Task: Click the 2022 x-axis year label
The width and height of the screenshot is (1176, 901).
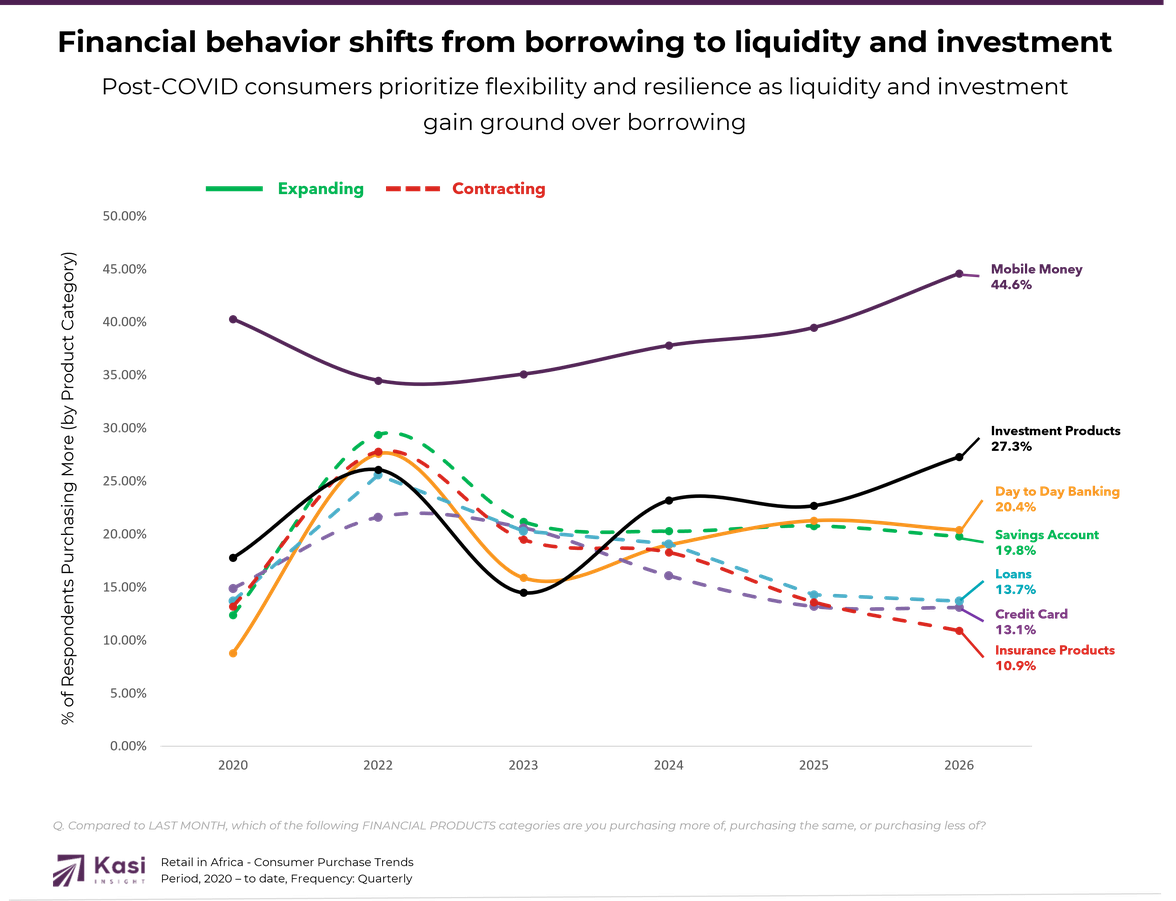Action: (x=378, y=765)
